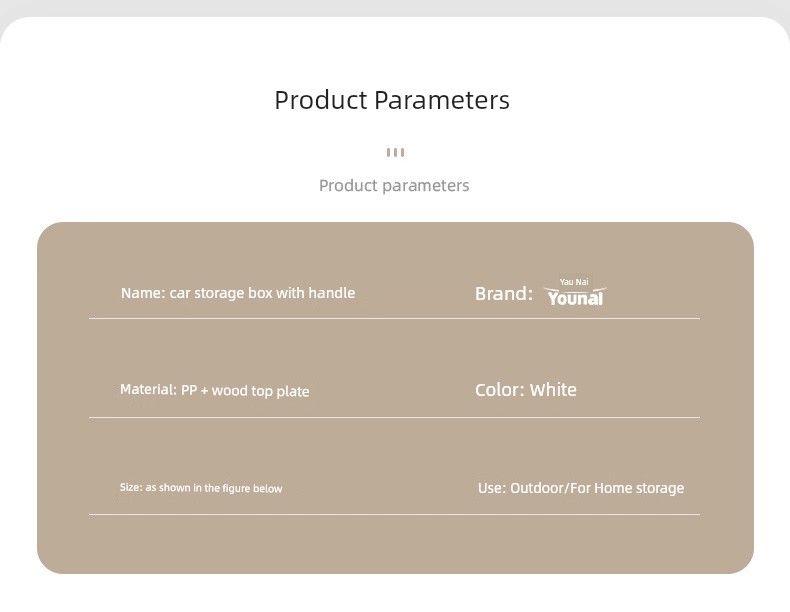
Task: Click the gray strip at page top
Action: (x=395, y=7)
